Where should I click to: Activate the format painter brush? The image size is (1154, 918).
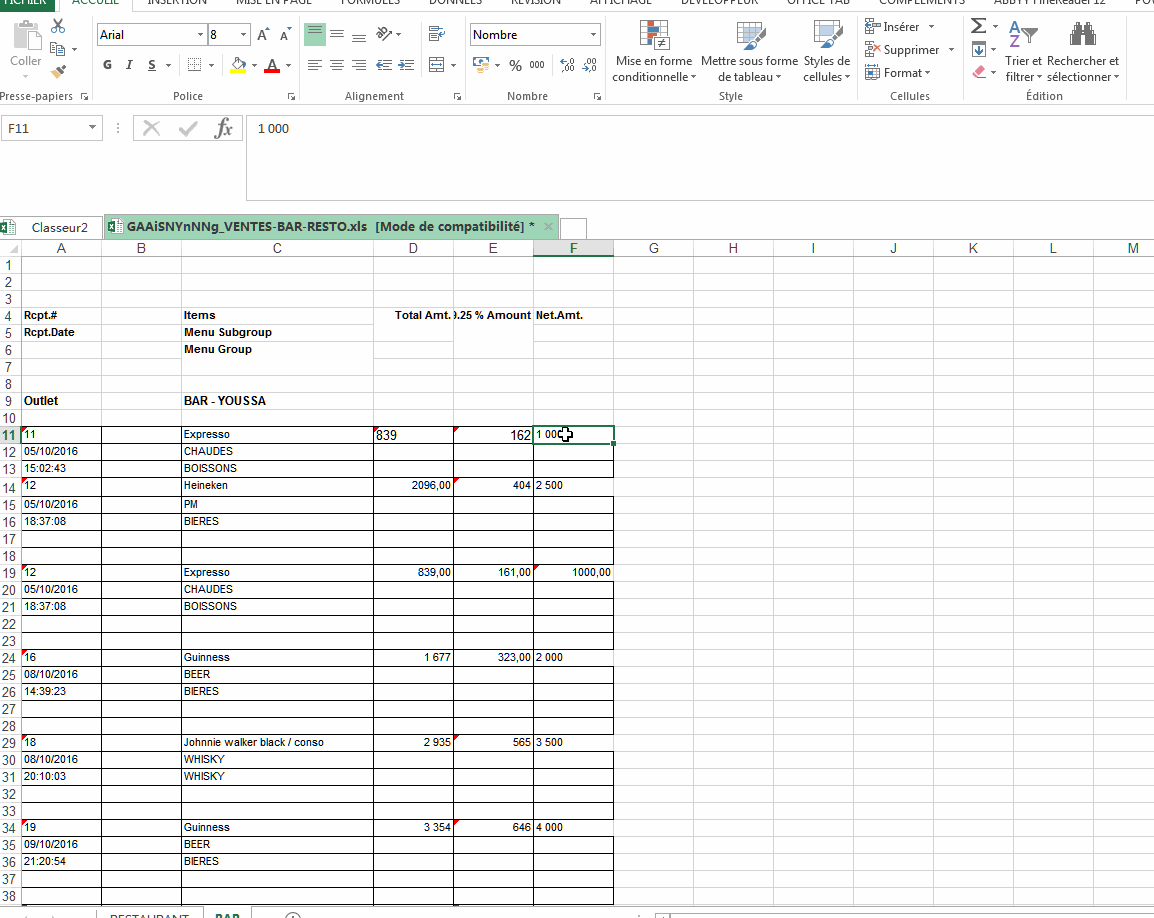58,71
